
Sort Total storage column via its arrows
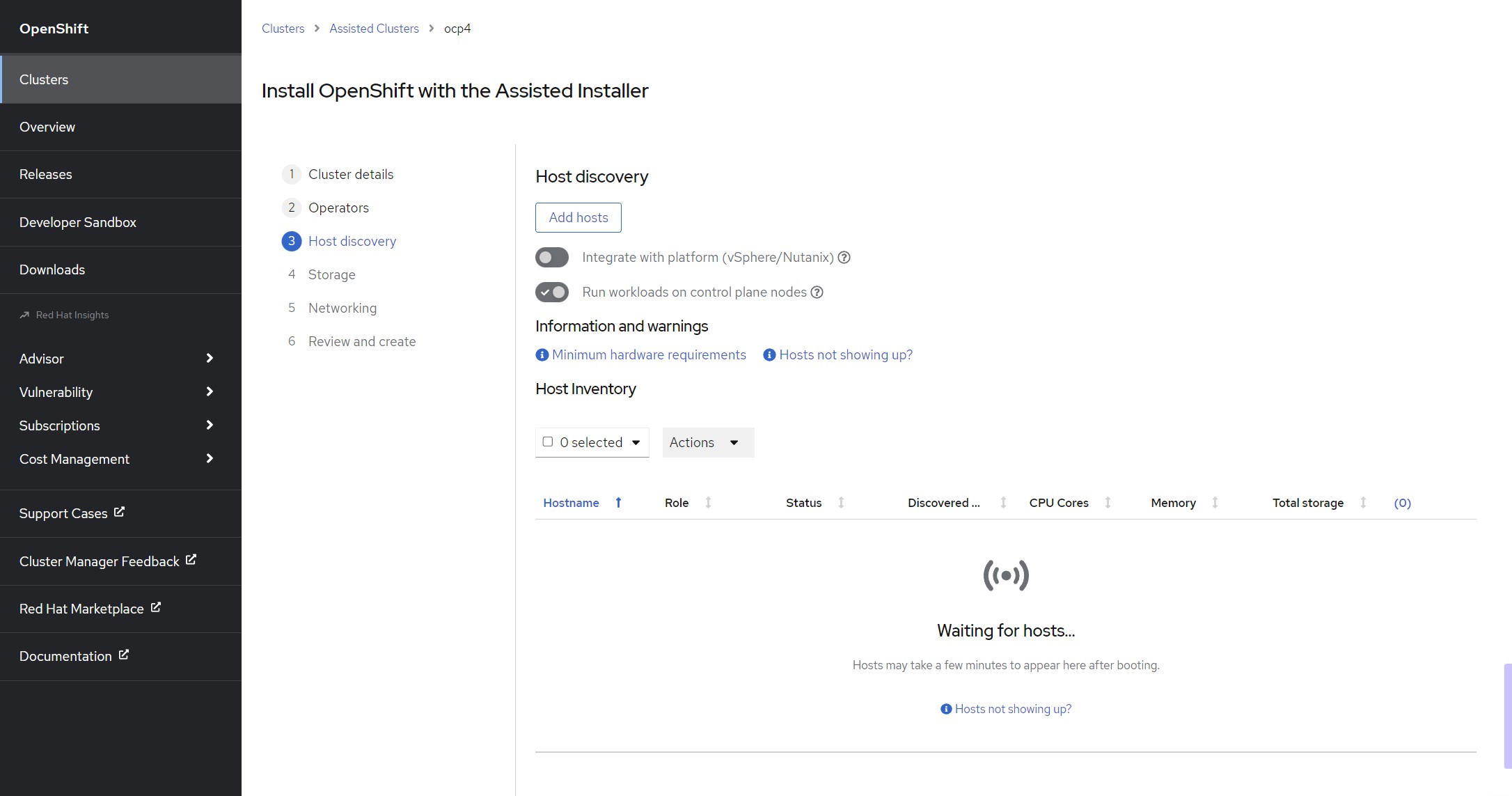pyautogui.click(x=1363, y=503)
